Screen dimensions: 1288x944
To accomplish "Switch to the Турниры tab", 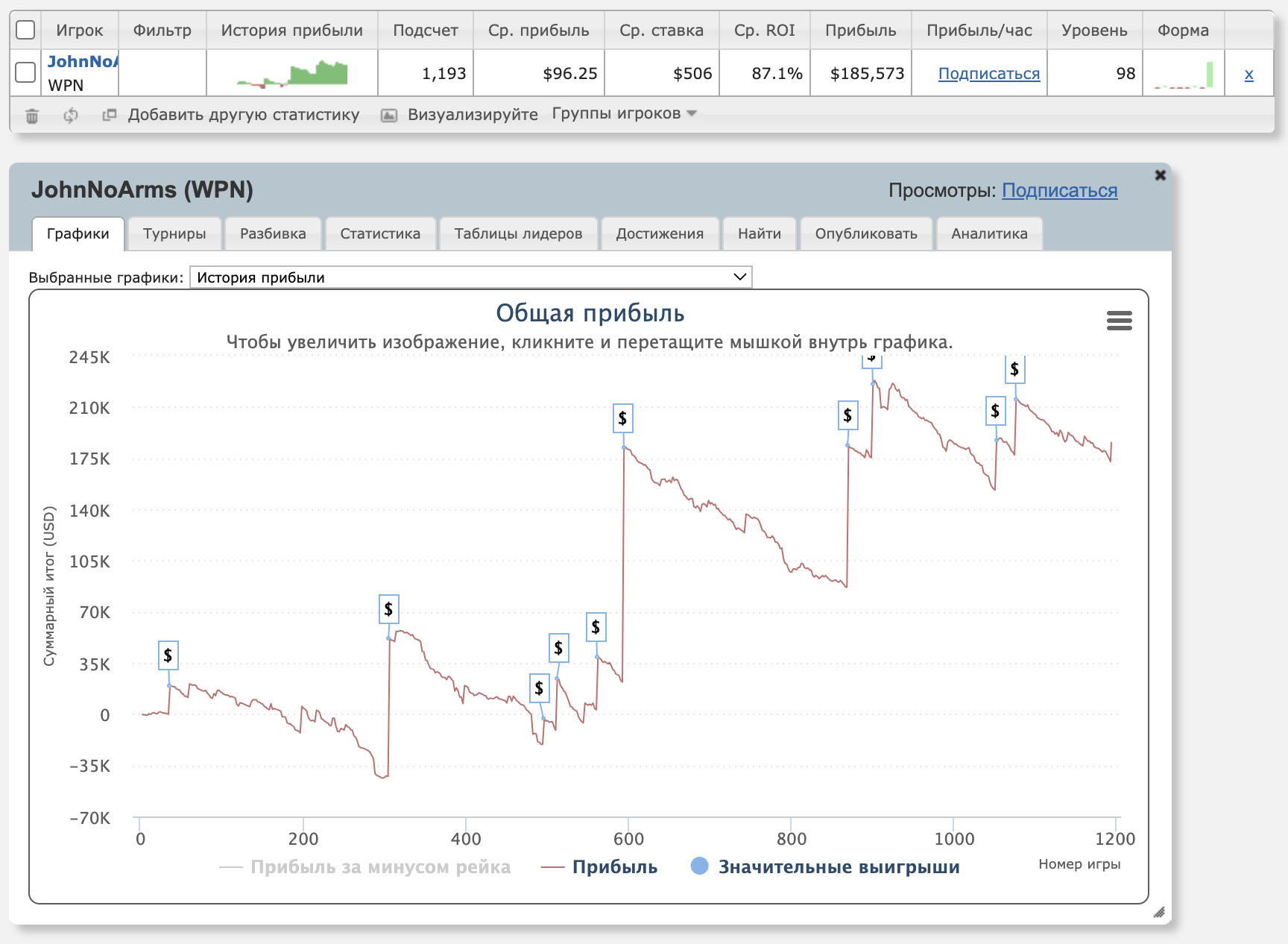I will [174, 233].
